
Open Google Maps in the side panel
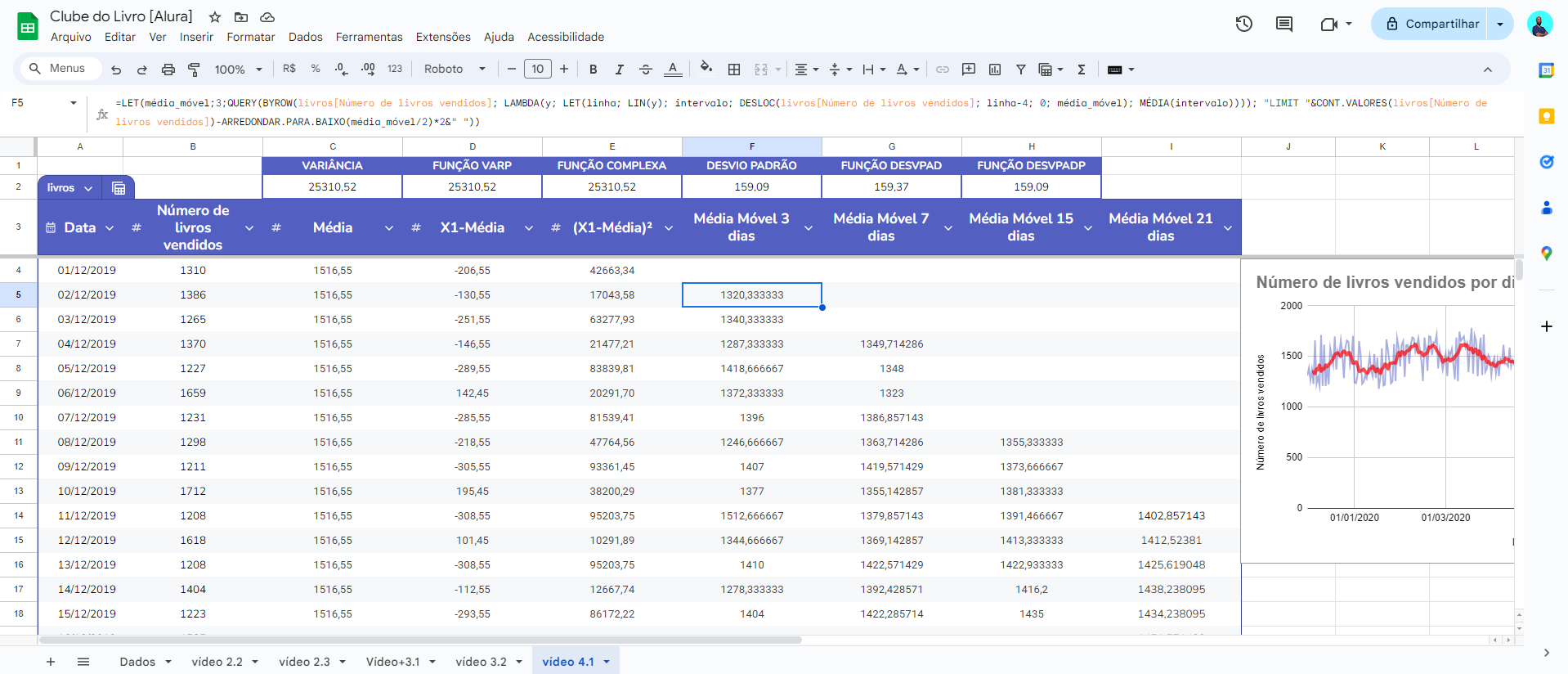1546,254
